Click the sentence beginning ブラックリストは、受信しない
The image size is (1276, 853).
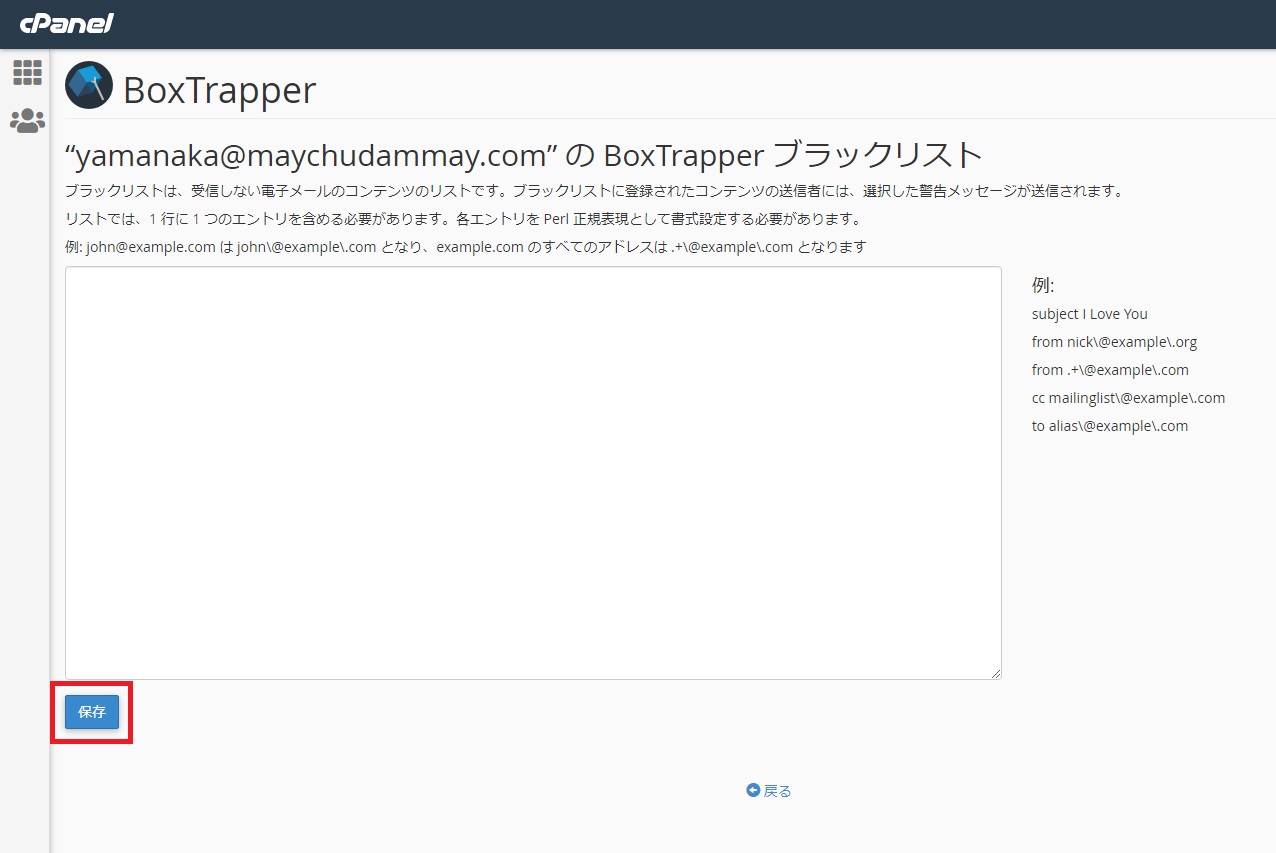tap(594, 191)
